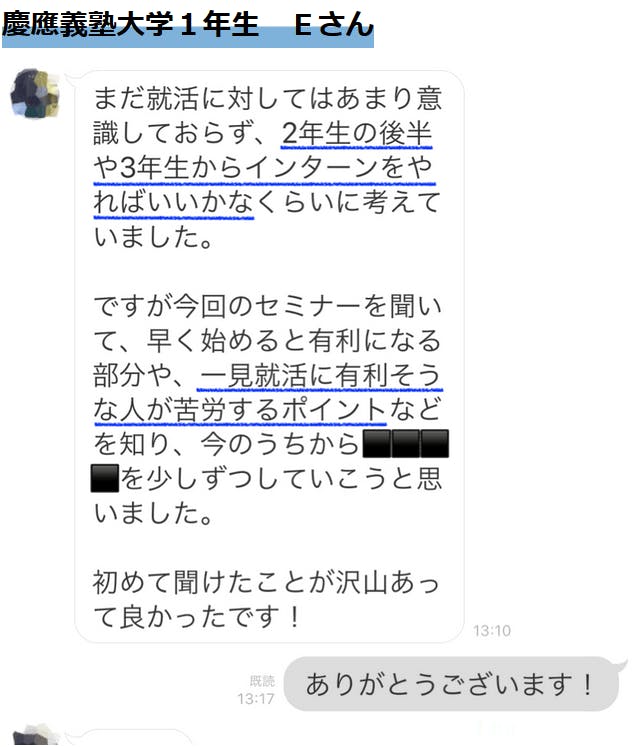The height and width of the screenshot is (747, 633).
Task: Click the line ですが今回のセミナーを聞い
Action: click(268, 306)
